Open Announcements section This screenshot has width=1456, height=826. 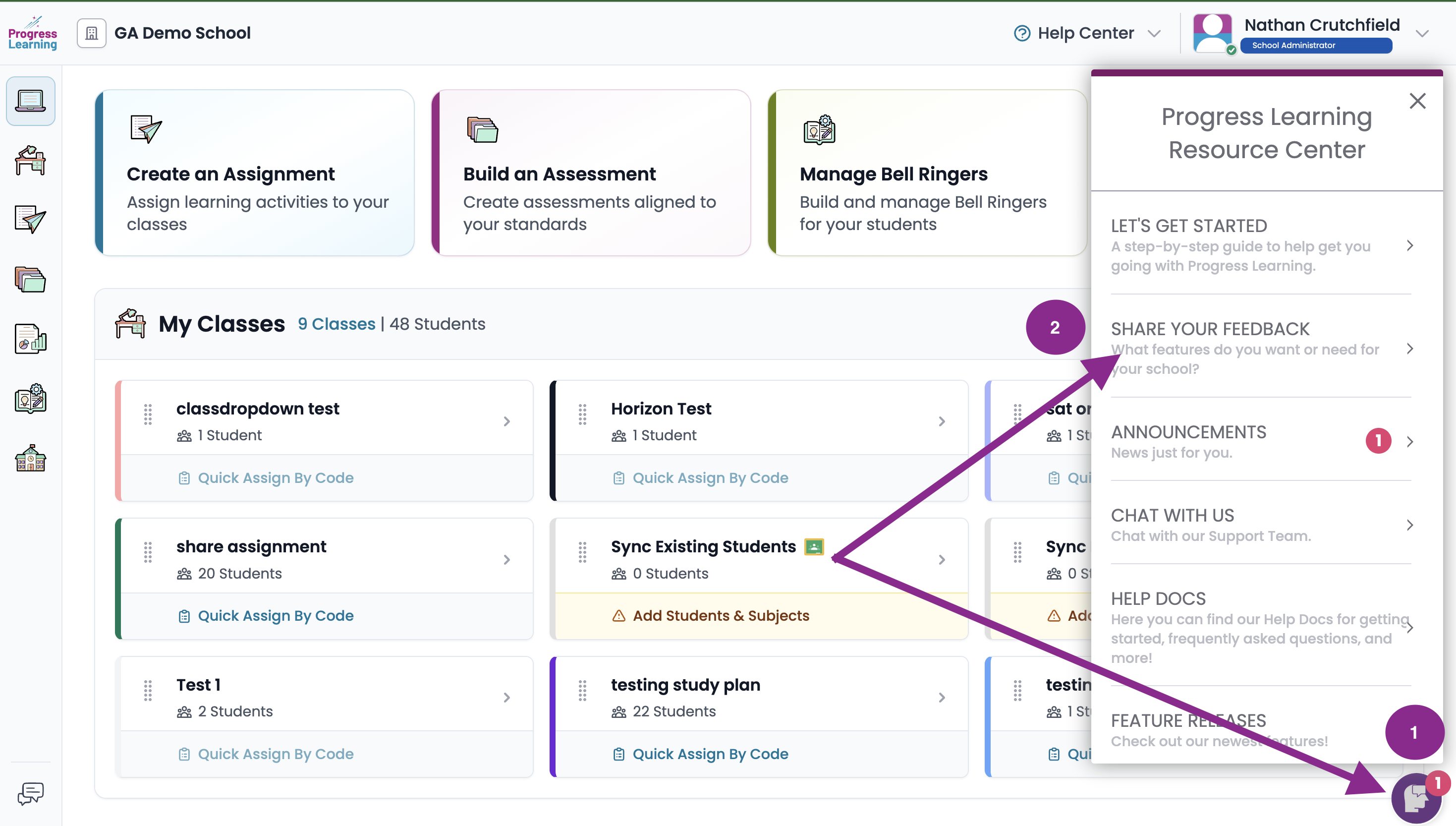1260,441
